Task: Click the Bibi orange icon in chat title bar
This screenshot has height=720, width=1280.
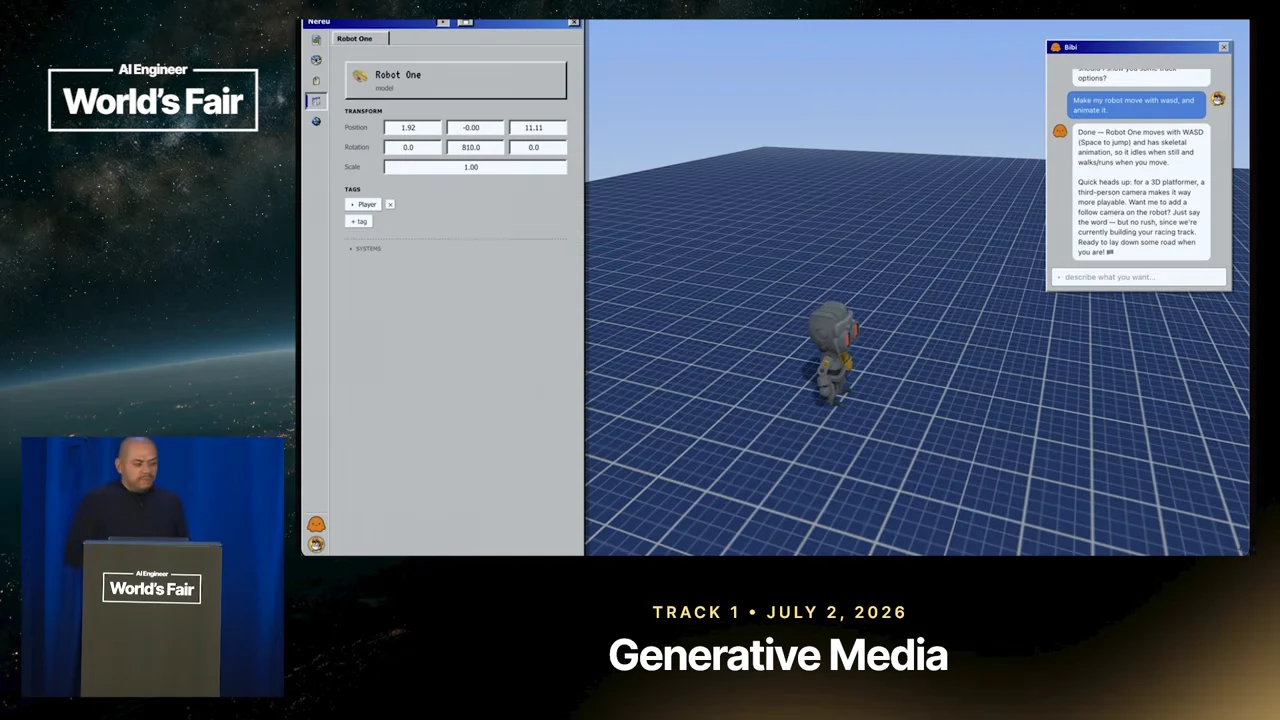Action: point(1055,47)
